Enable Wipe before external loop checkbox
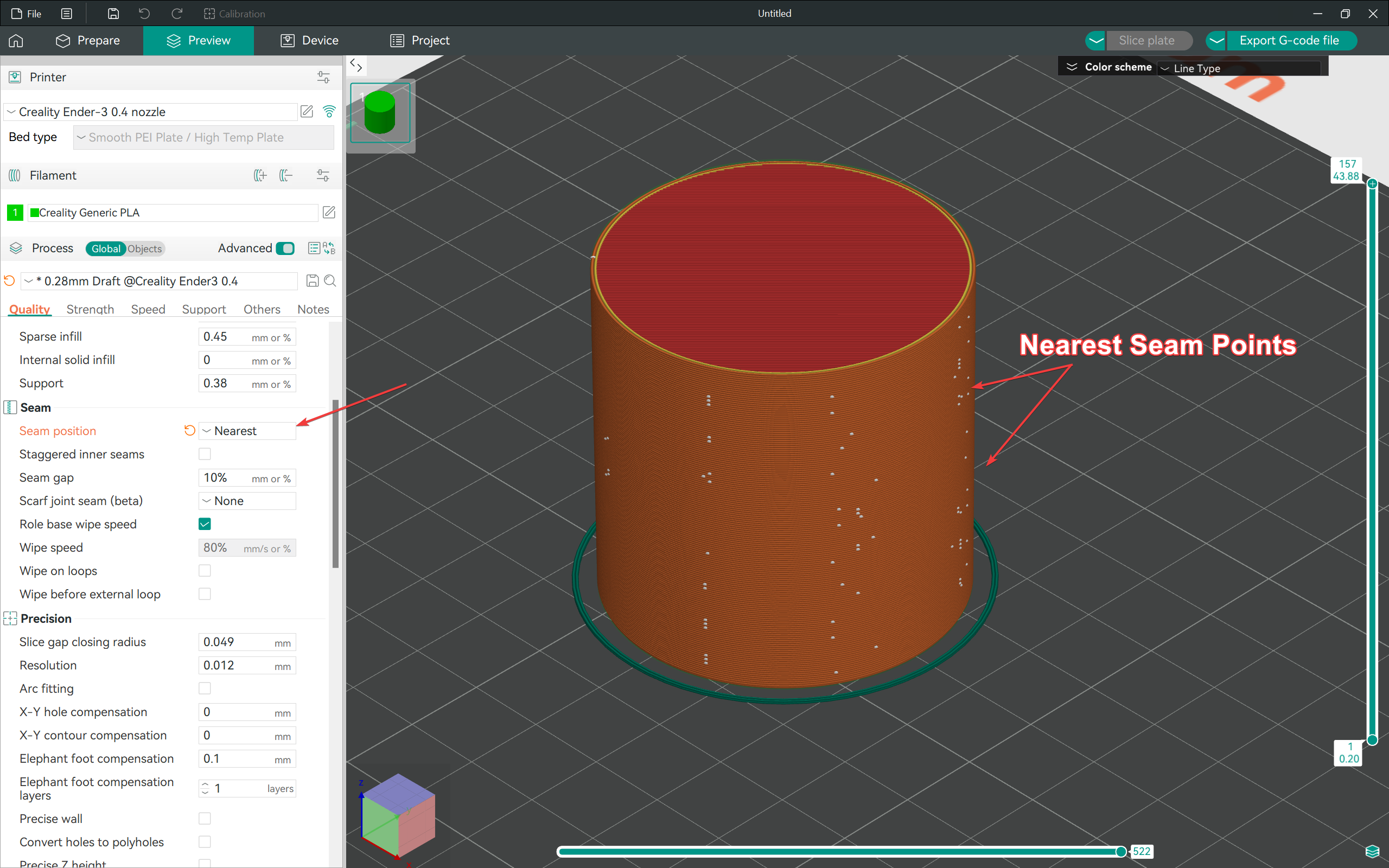 tap(205, 594)
